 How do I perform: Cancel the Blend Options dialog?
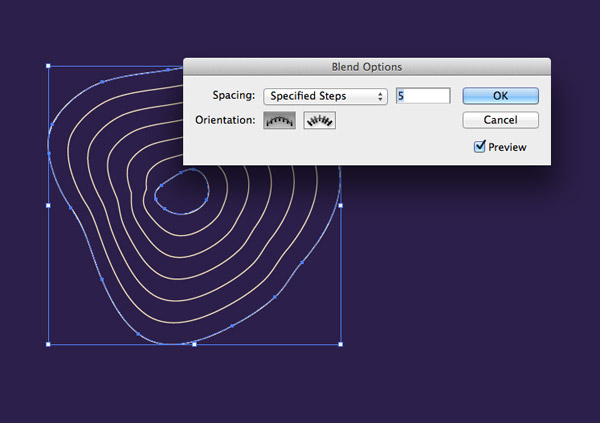[500, 120]
